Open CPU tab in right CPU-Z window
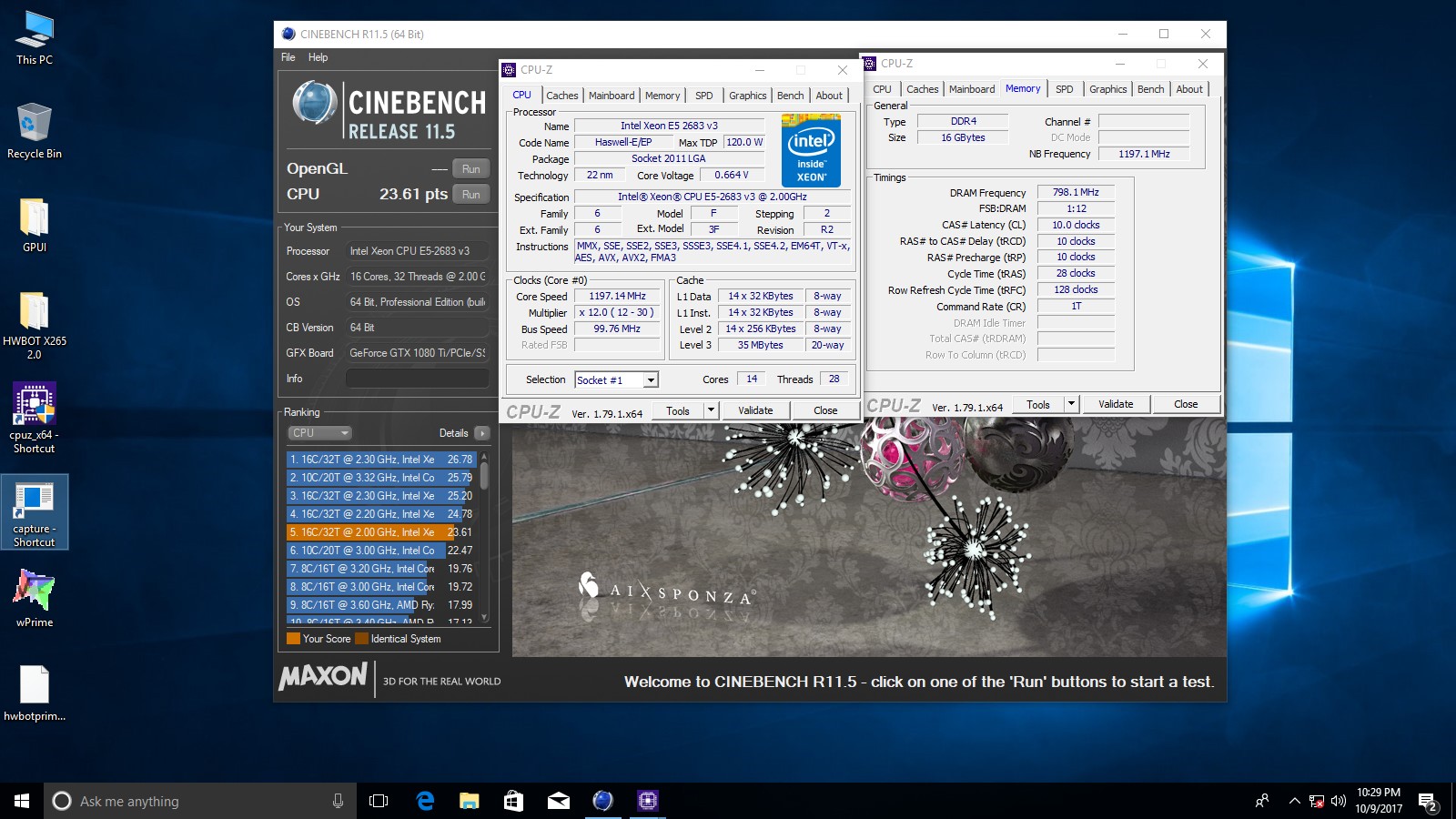Screen dimensions: 1456x819 coord(883,89)
